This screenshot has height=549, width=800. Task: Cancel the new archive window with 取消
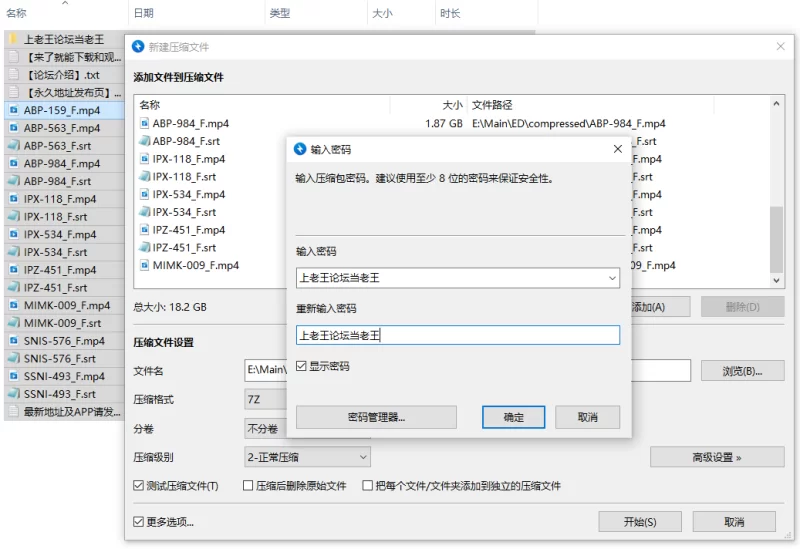click(734, 521)
